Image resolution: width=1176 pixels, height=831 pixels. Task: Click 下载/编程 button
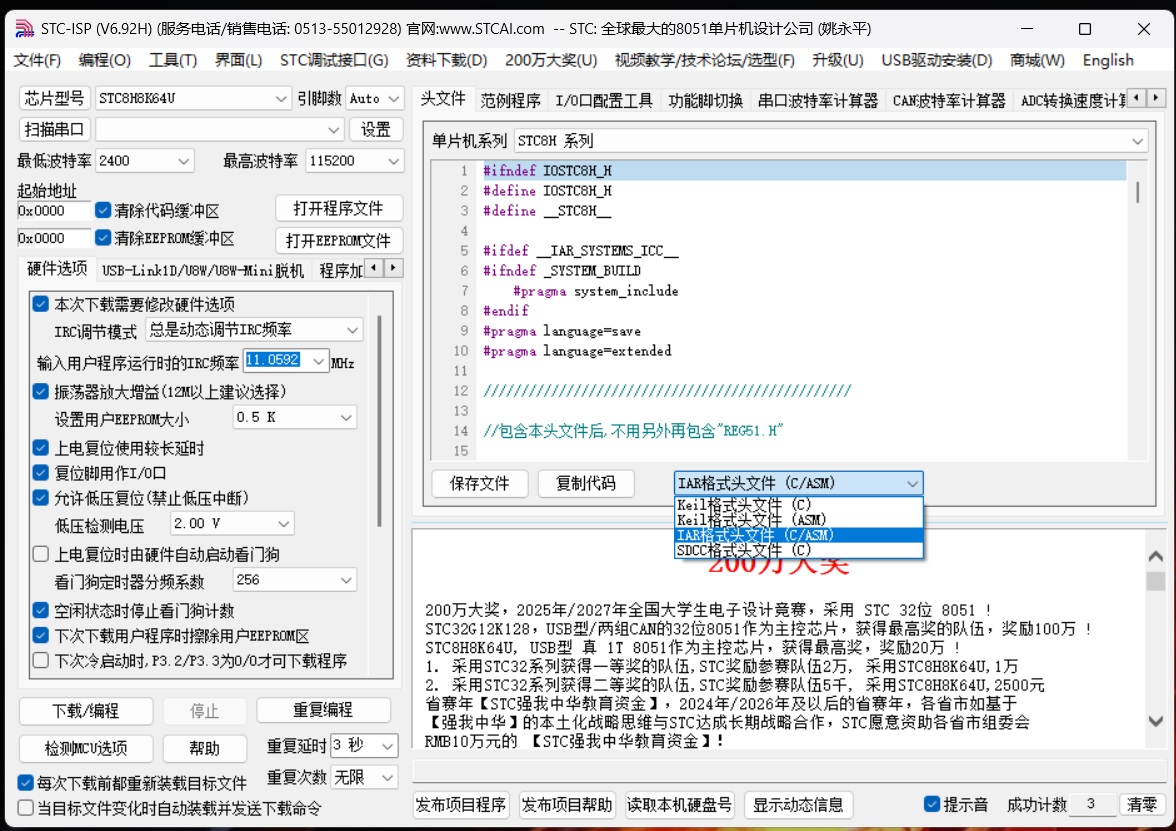86,710
